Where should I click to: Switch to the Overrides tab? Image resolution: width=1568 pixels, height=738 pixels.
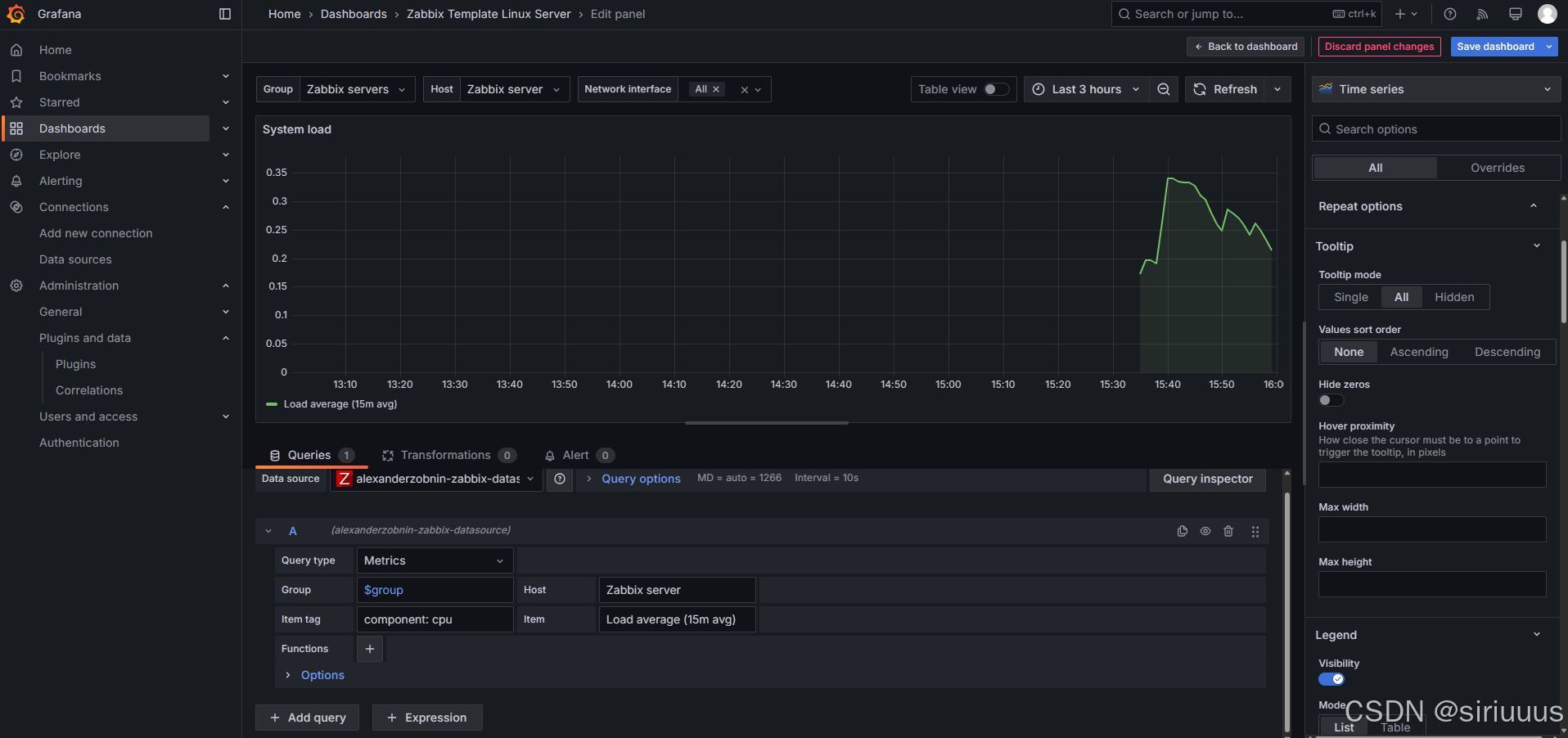1498,168
